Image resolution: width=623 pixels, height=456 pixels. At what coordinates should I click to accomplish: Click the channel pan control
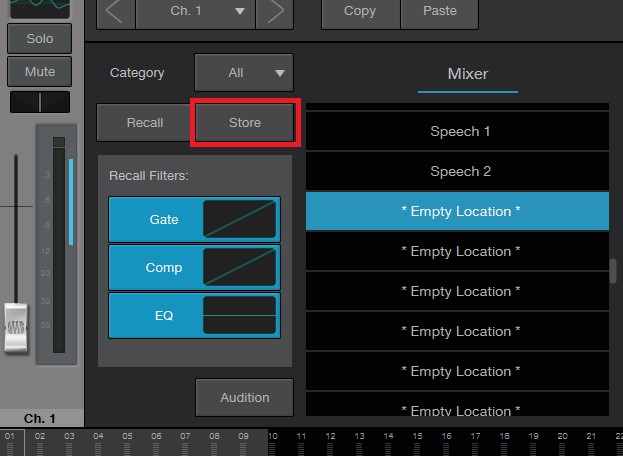(x=40, y=102)
